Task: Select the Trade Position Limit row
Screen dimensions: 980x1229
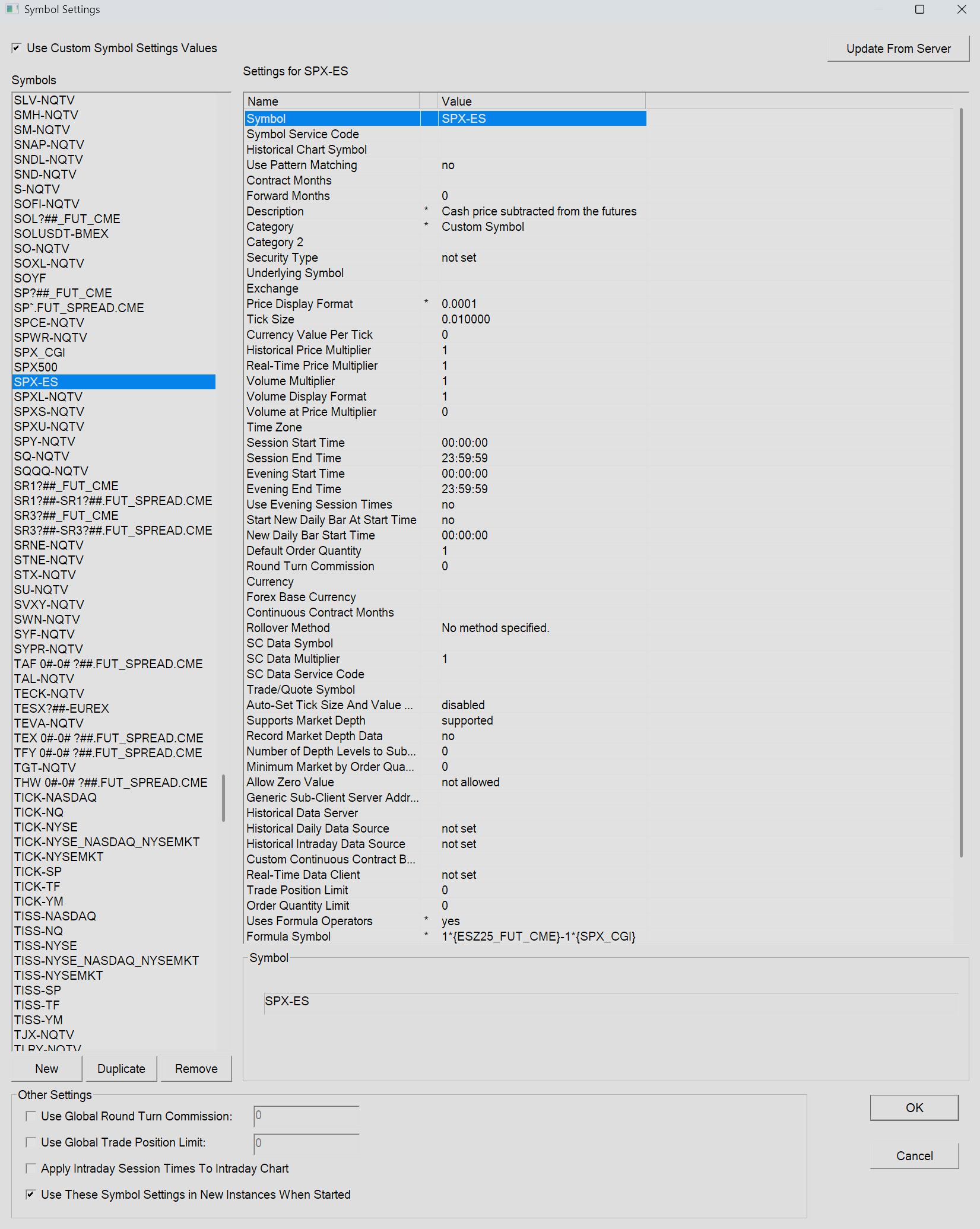Action: [x=445, y=890]
